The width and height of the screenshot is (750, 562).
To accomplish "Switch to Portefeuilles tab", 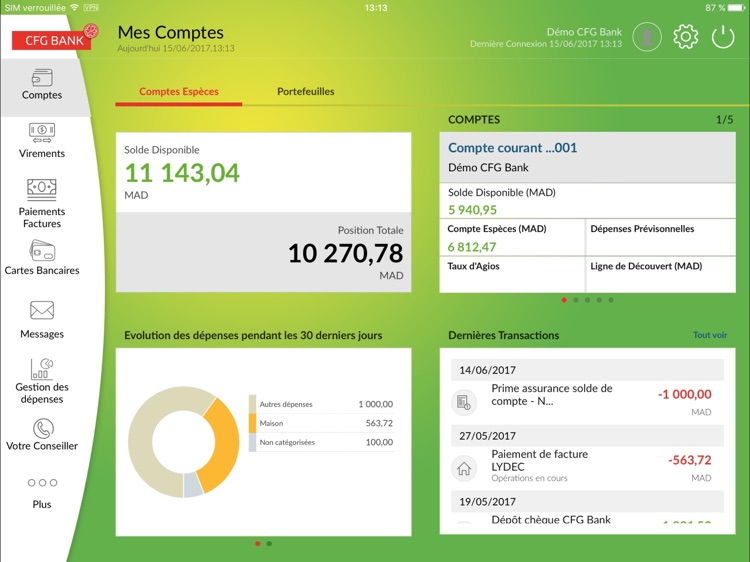I will 306,91.
